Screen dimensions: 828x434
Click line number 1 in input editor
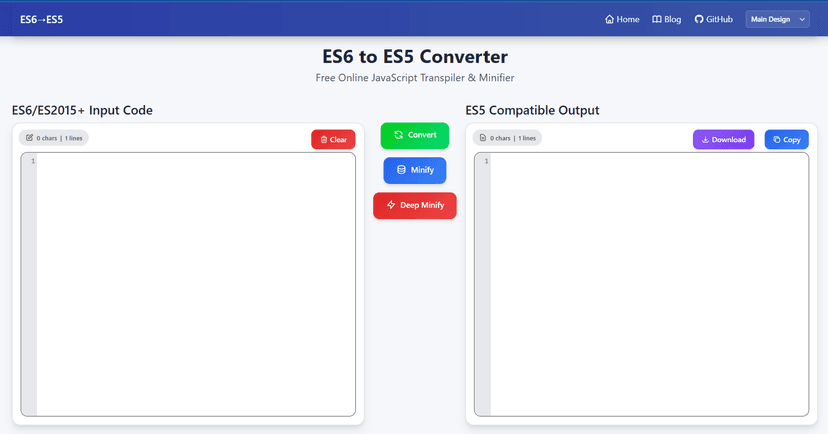pos(33,161)
